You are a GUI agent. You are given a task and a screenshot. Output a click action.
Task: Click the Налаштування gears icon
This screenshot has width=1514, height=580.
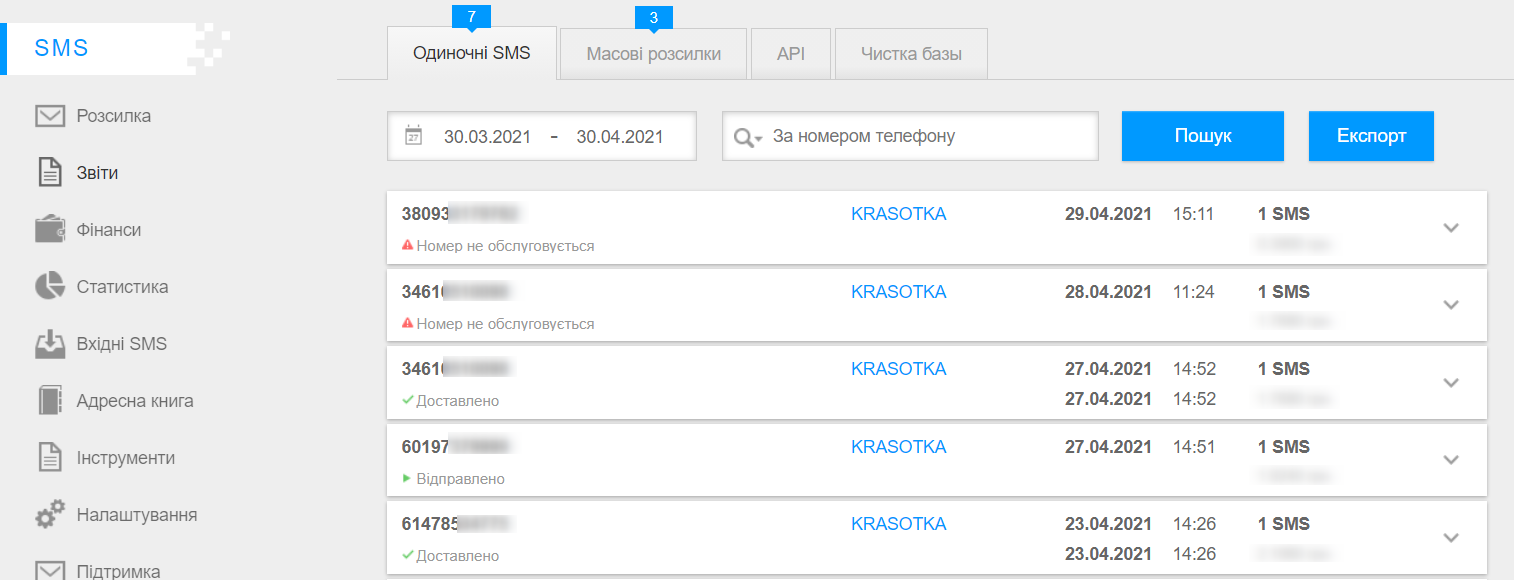coord(50,515)
